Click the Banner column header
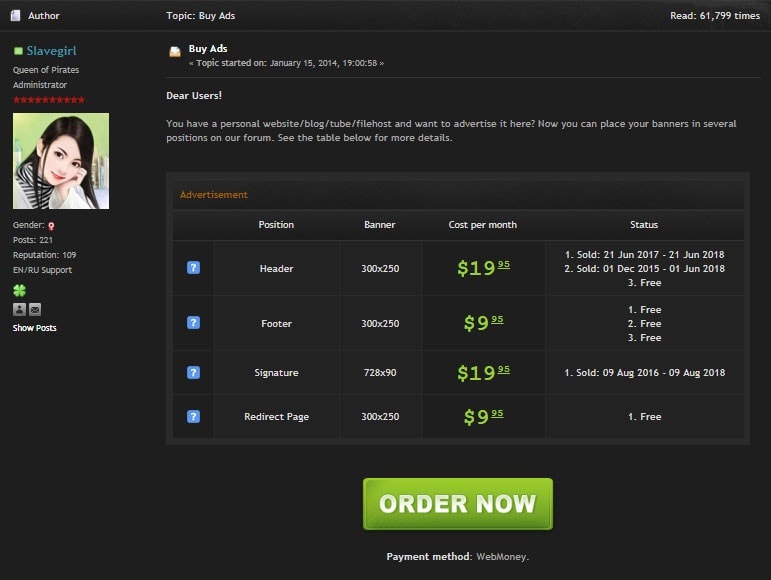This screenshot has height=580, width=771. (380, 225)
